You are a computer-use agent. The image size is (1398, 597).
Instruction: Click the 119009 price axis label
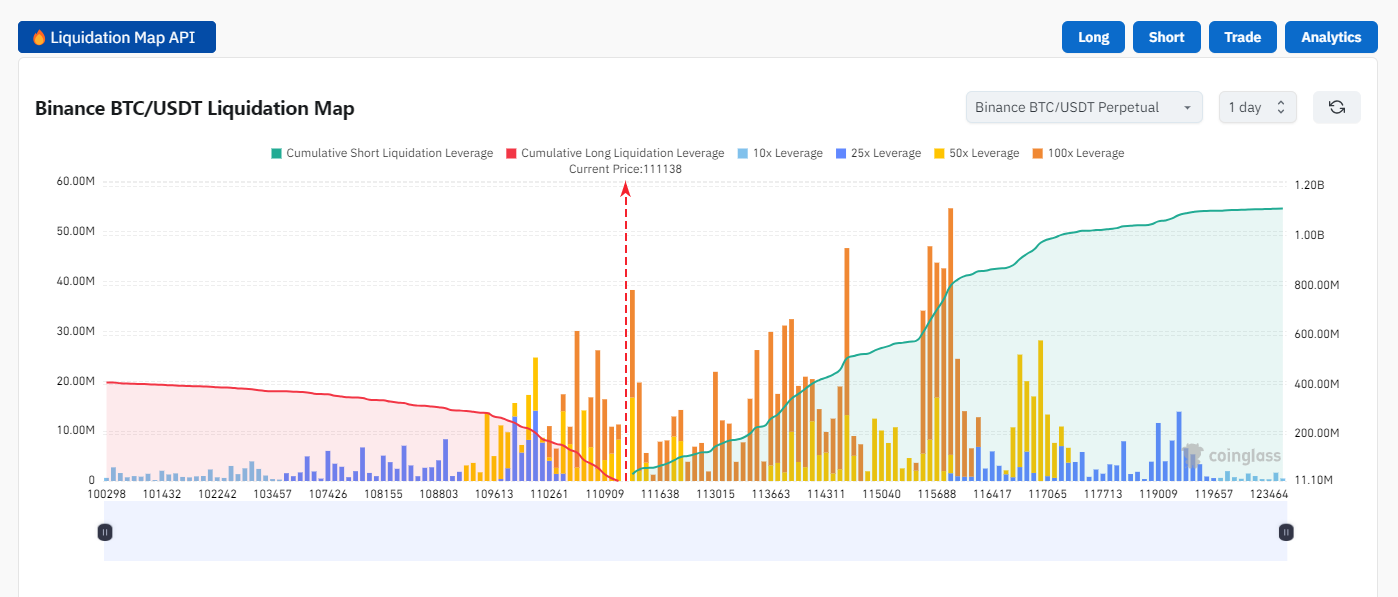point(1158,494)
